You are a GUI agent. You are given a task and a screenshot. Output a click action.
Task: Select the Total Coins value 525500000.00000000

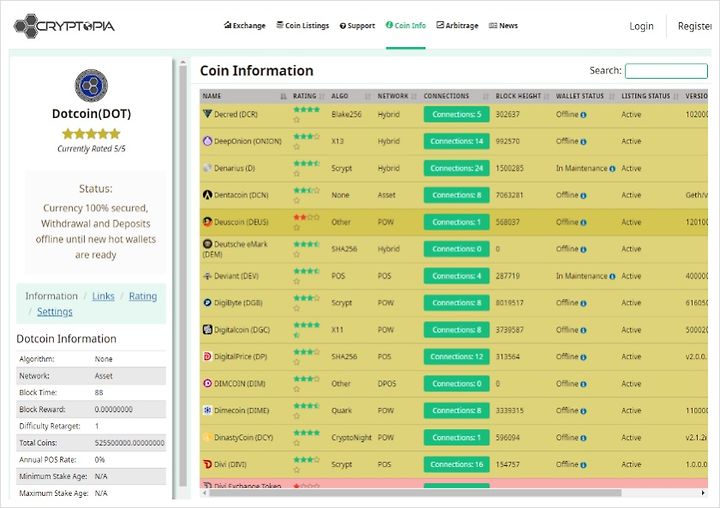(129, 443)
